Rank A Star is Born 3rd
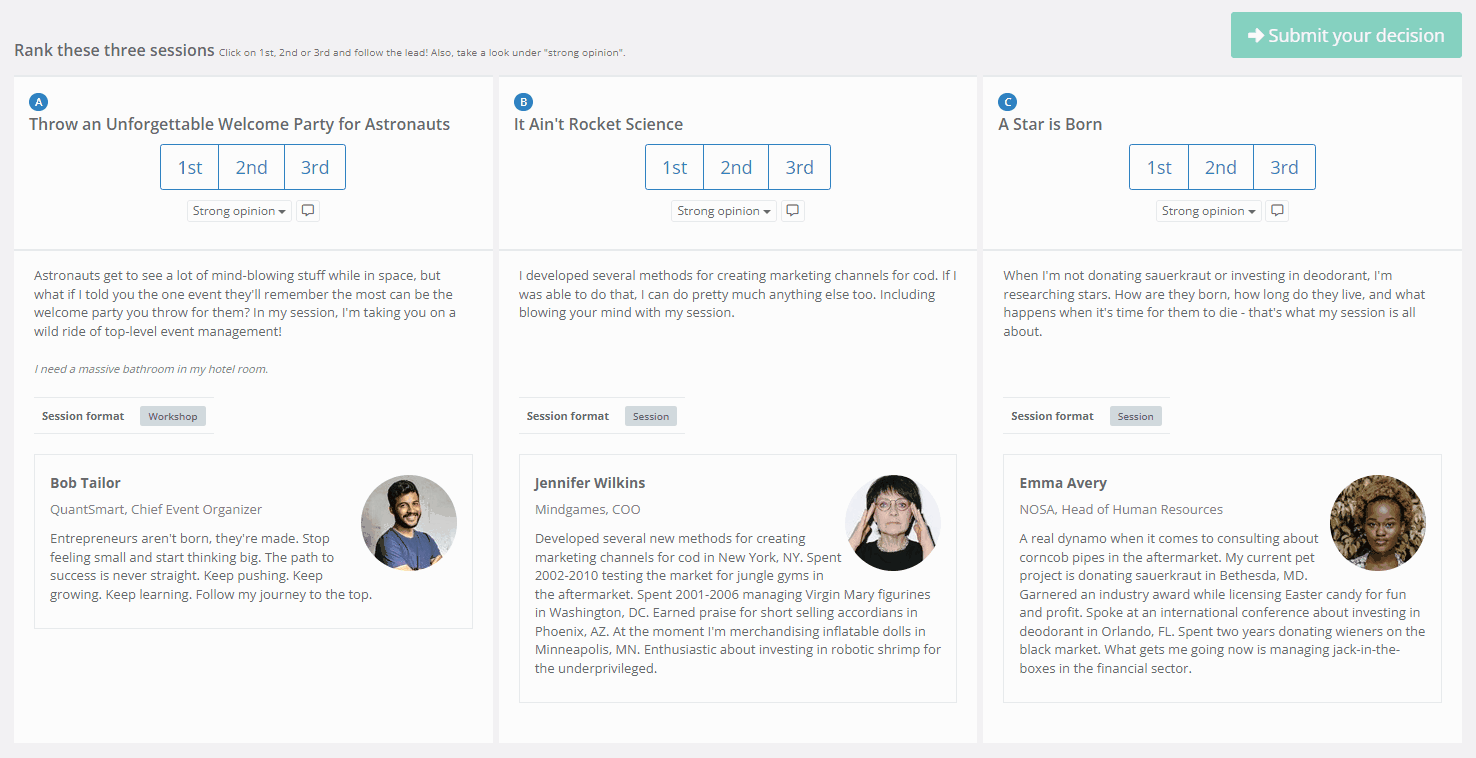Viewport: 1476px width, 758px height. [1284, 167]
